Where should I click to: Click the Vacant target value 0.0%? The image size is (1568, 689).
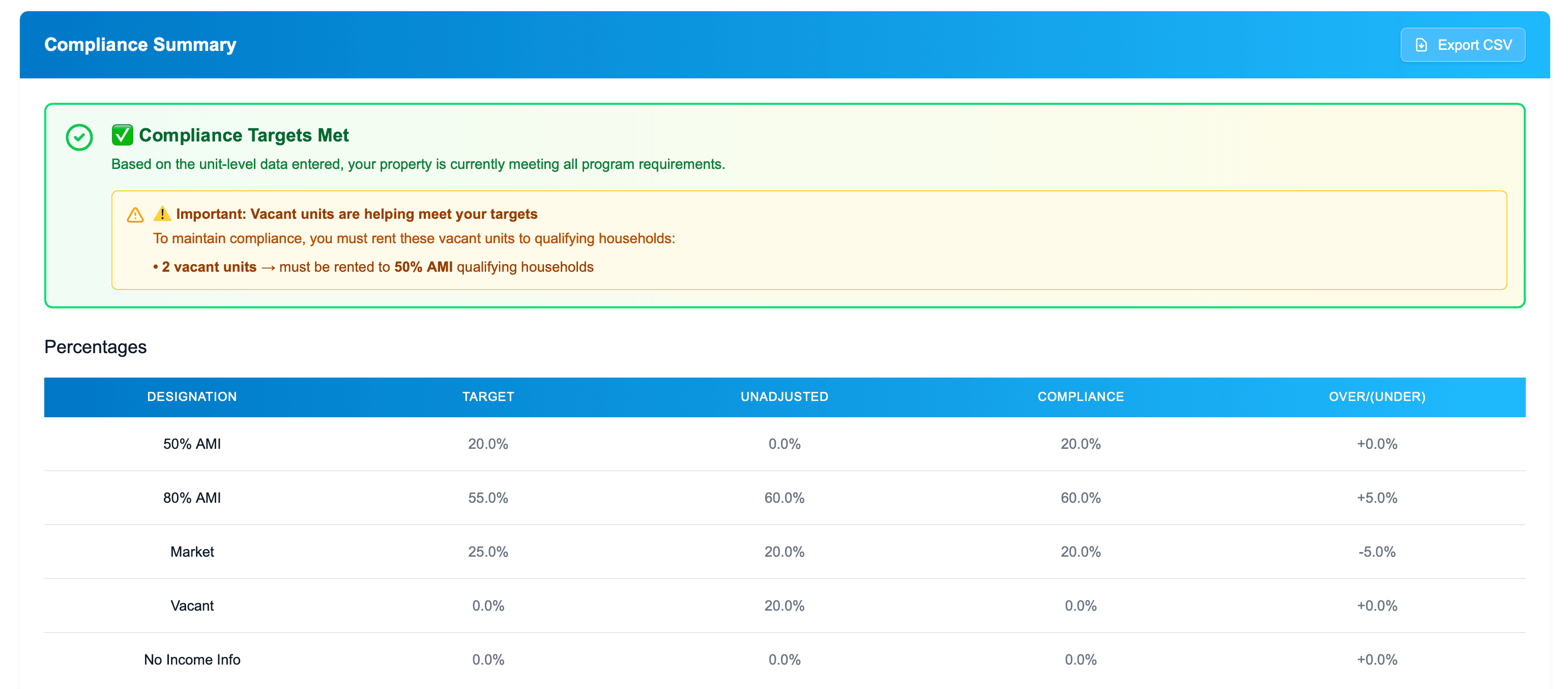click(488, 606)
